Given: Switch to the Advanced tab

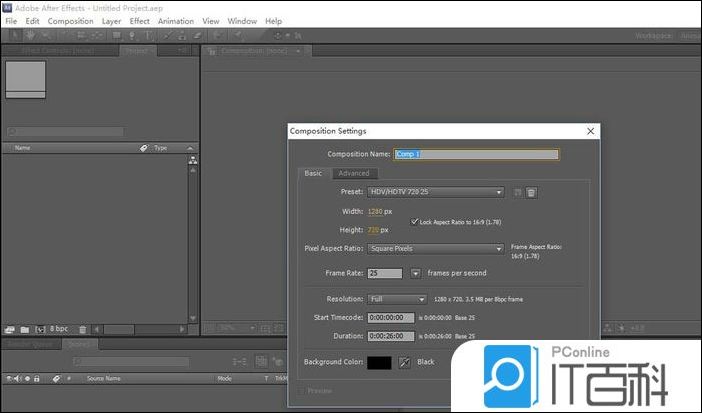Looking at the screenshot, I should pyautogui.click(x=353, y=173).
